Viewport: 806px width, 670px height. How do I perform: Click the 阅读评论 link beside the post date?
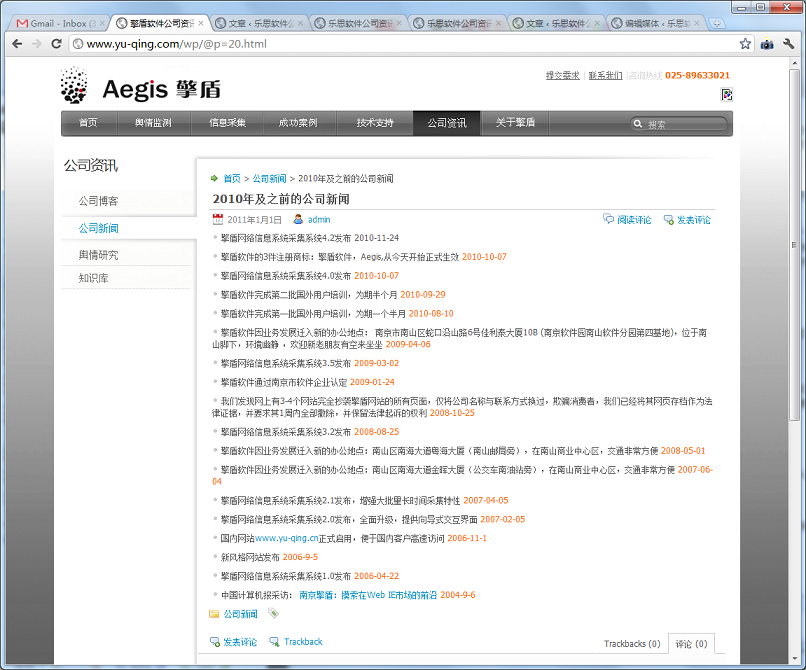click(x=633, y=220)
